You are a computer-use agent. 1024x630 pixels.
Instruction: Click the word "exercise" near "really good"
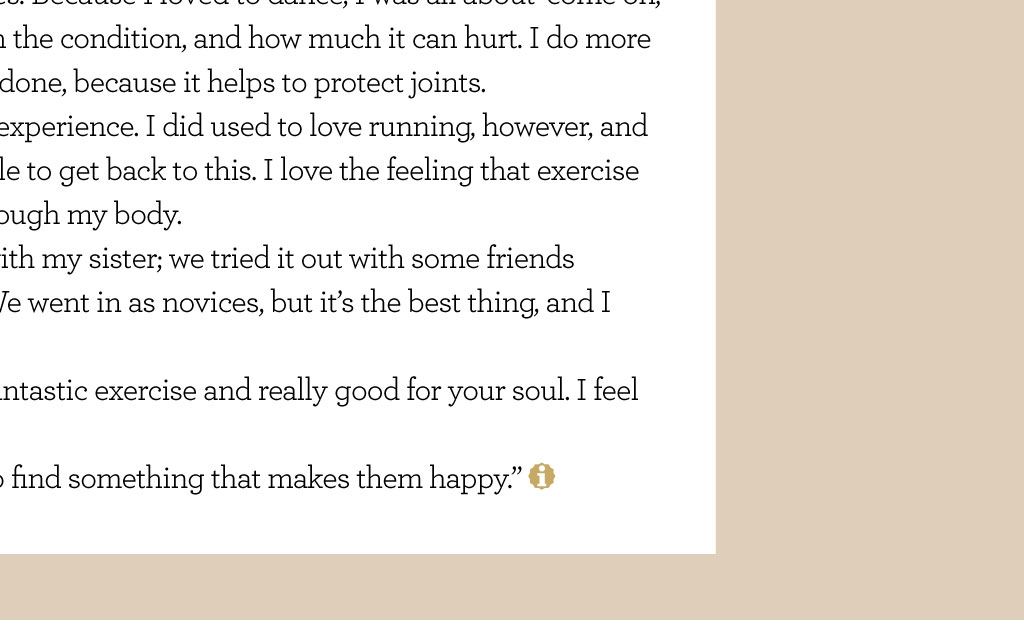click(145, 390)
